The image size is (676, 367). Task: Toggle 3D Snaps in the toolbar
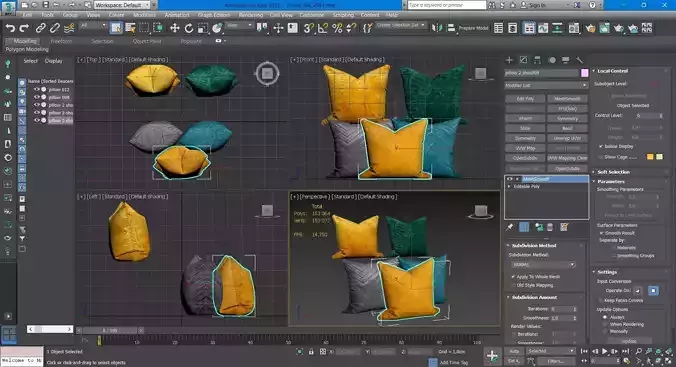click(308, 28)
